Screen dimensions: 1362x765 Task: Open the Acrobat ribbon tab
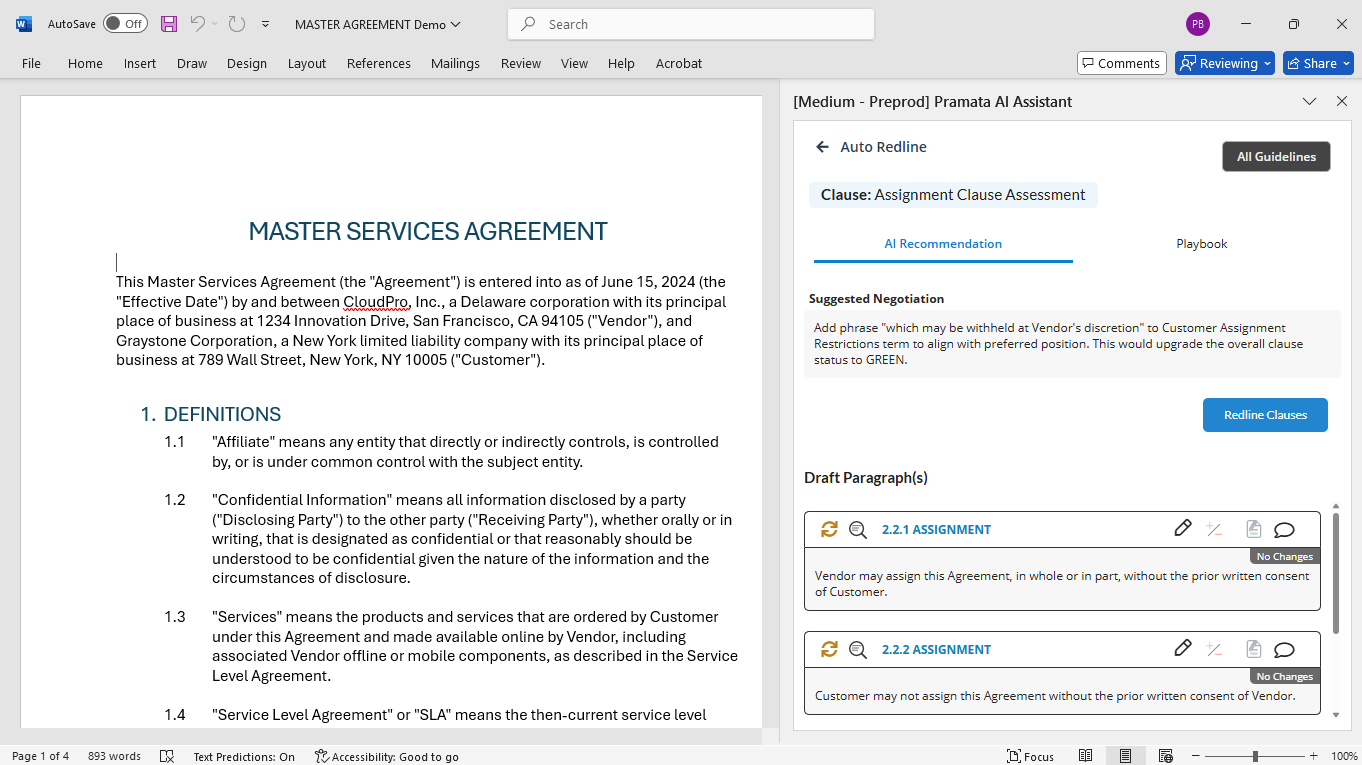[679, 63]
